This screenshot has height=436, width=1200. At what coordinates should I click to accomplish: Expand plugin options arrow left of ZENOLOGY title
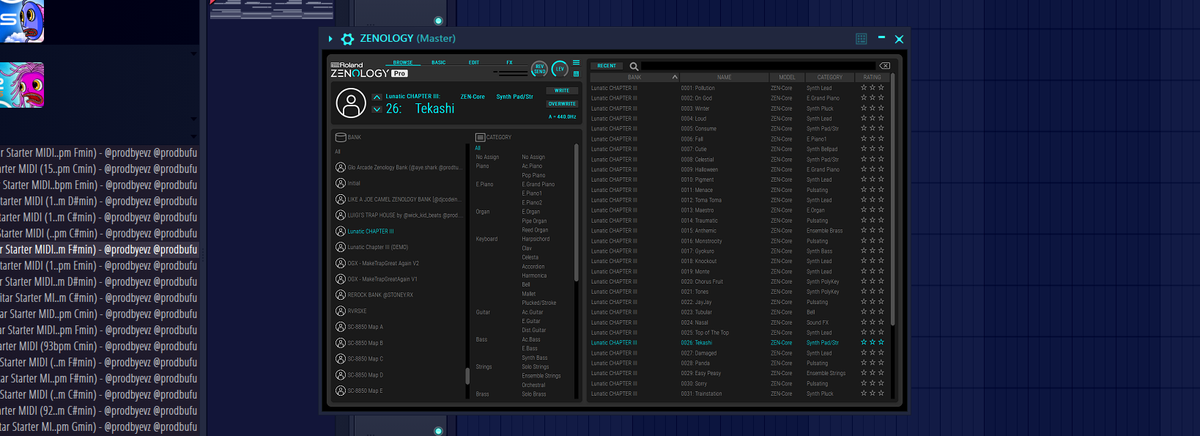tap(330, 39)
